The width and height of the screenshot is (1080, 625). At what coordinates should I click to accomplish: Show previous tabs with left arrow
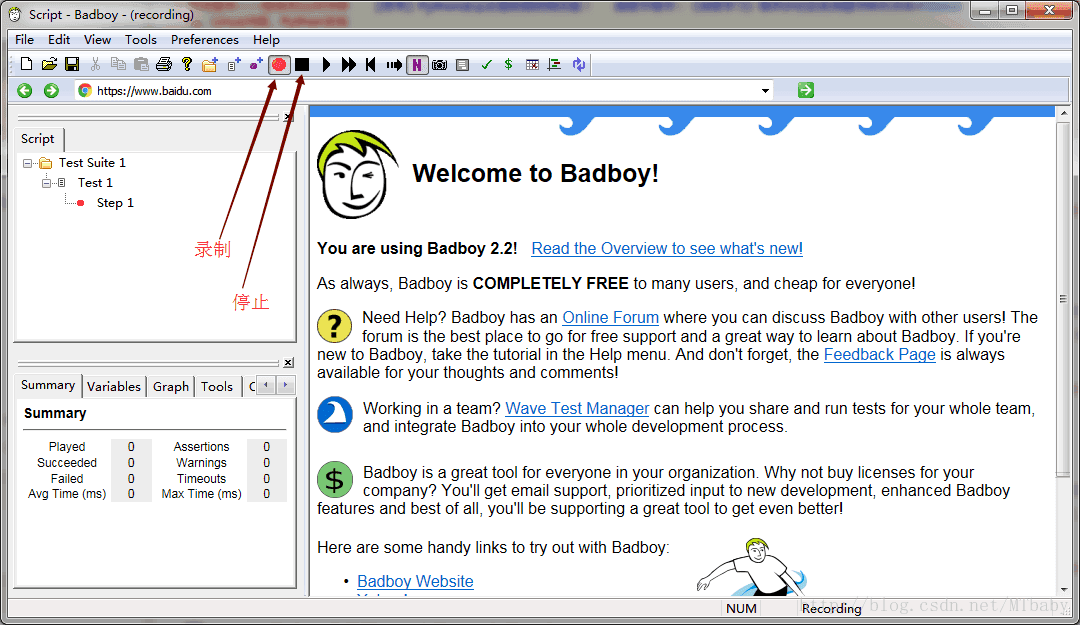[x=267, y=385]
